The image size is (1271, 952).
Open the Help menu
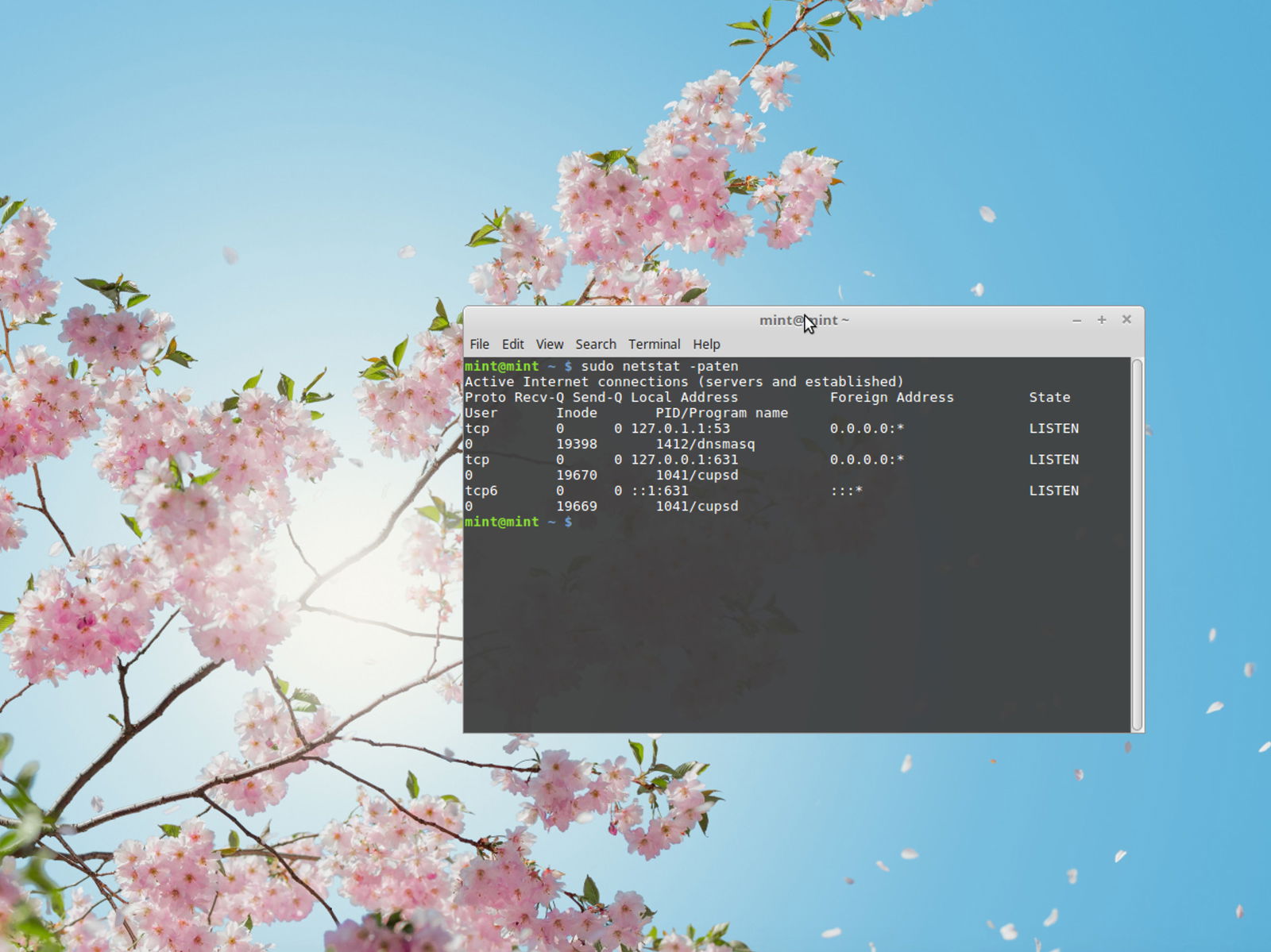706,344
